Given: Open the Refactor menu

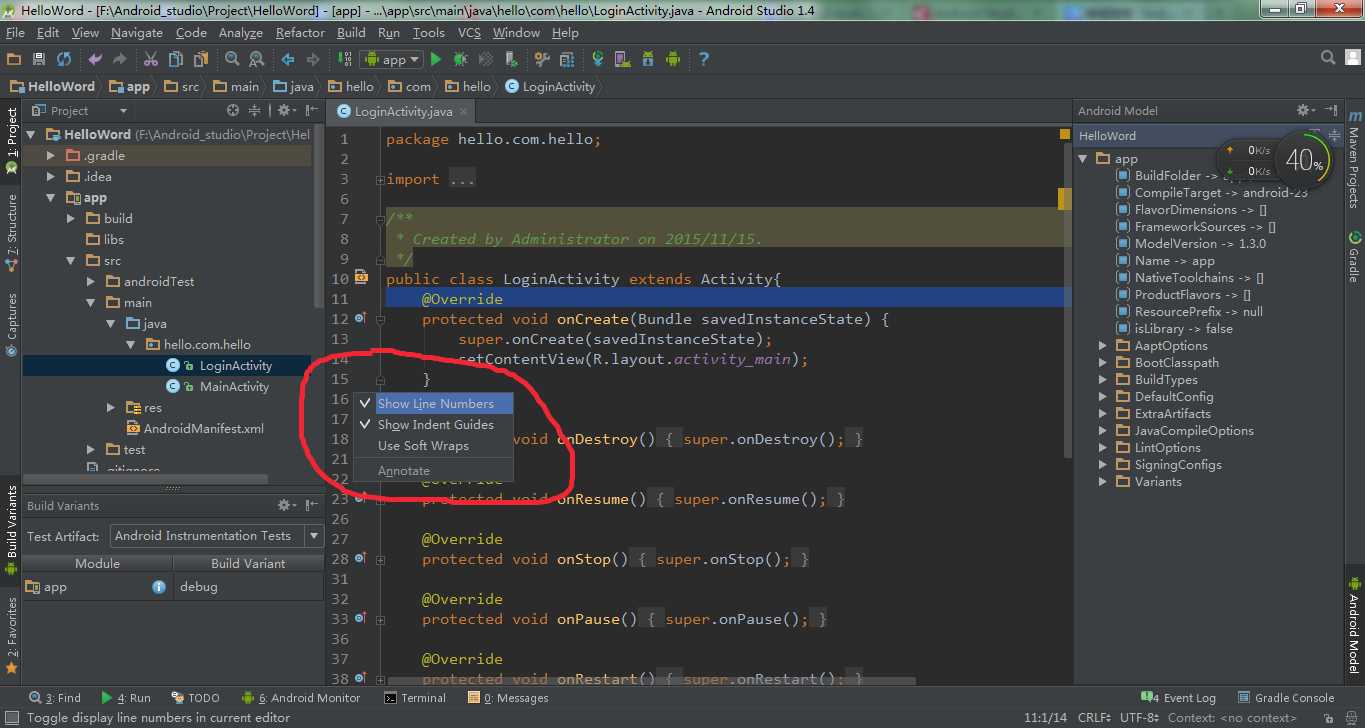Looking at the screenshot, I should (x=300, y=32).
